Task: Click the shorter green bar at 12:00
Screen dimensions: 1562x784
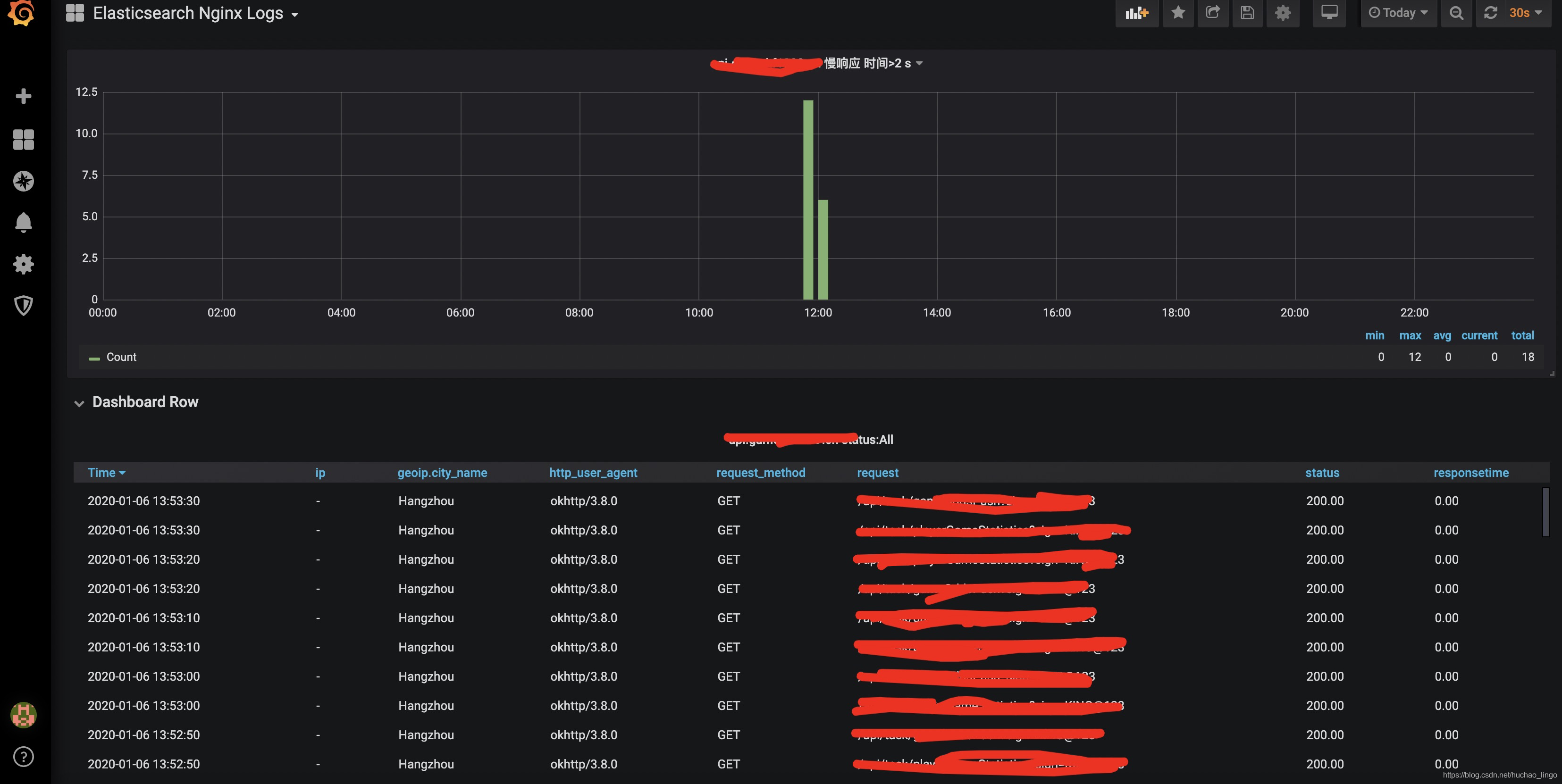Action: (823, 249)
